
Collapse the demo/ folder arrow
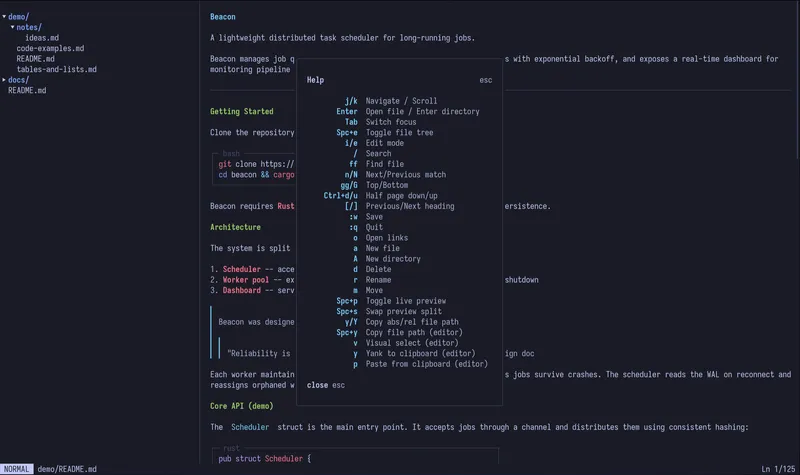(4, 17)
